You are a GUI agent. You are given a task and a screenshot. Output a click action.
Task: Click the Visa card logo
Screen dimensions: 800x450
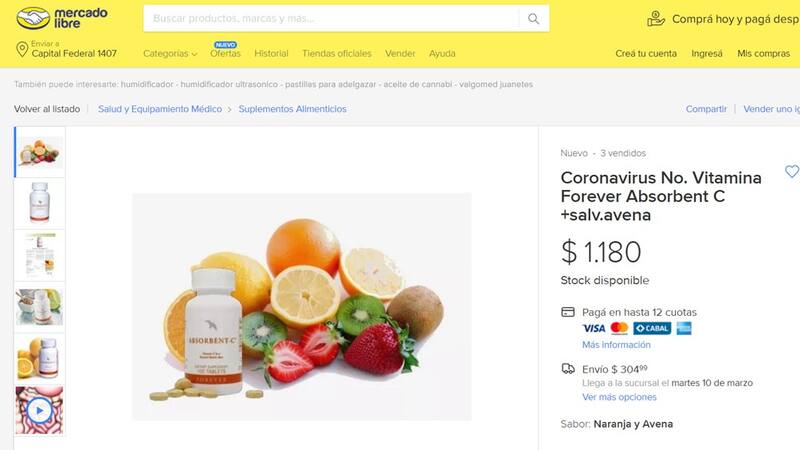594,328
